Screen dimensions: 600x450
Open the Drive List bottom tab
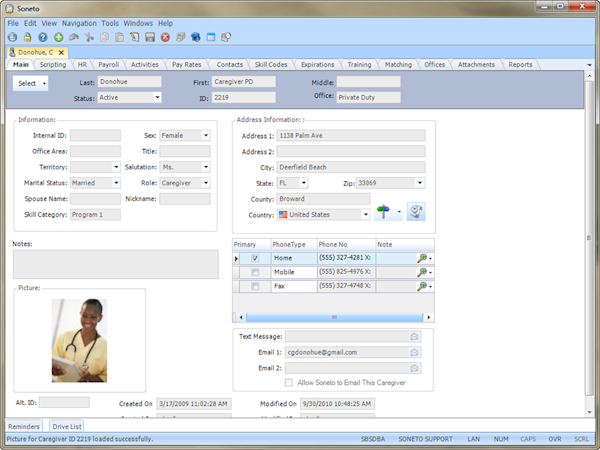(67, 427)
